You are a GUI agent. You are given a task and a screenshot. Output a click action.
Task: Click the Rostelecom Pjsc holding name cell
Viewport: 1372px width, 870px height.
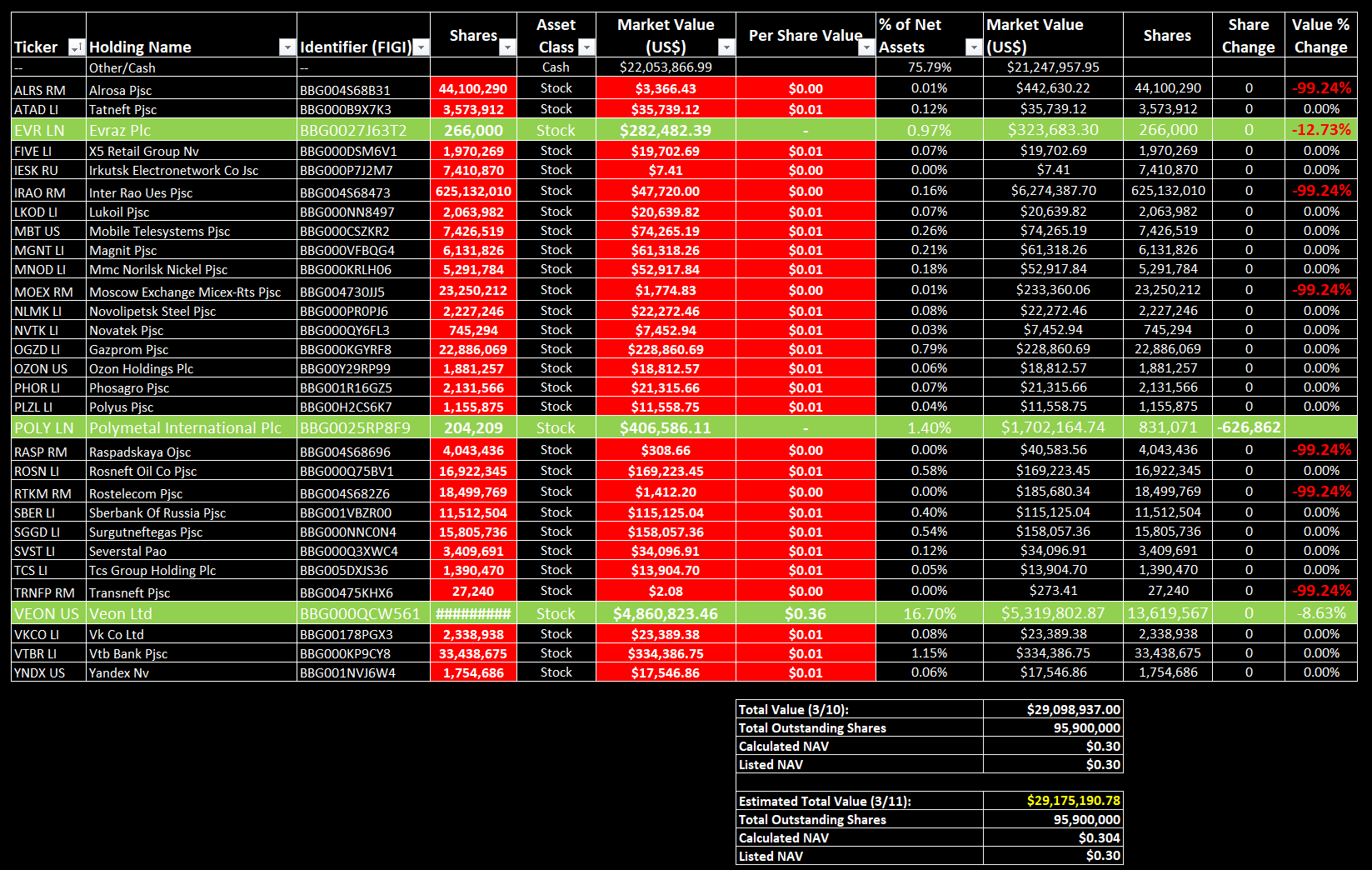(x=192, y=492)
